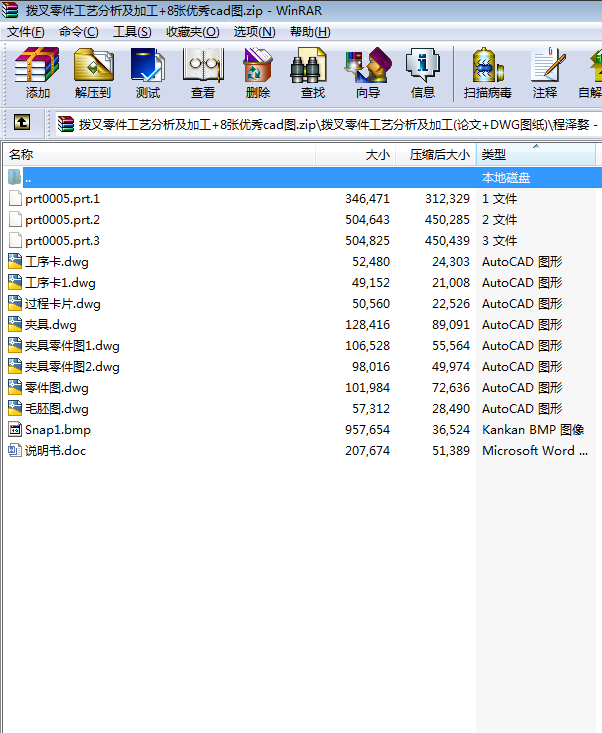The width and height of the screenshot is (602, 733).
Task: Select file prt0005.prt.2
Action: 62,220
